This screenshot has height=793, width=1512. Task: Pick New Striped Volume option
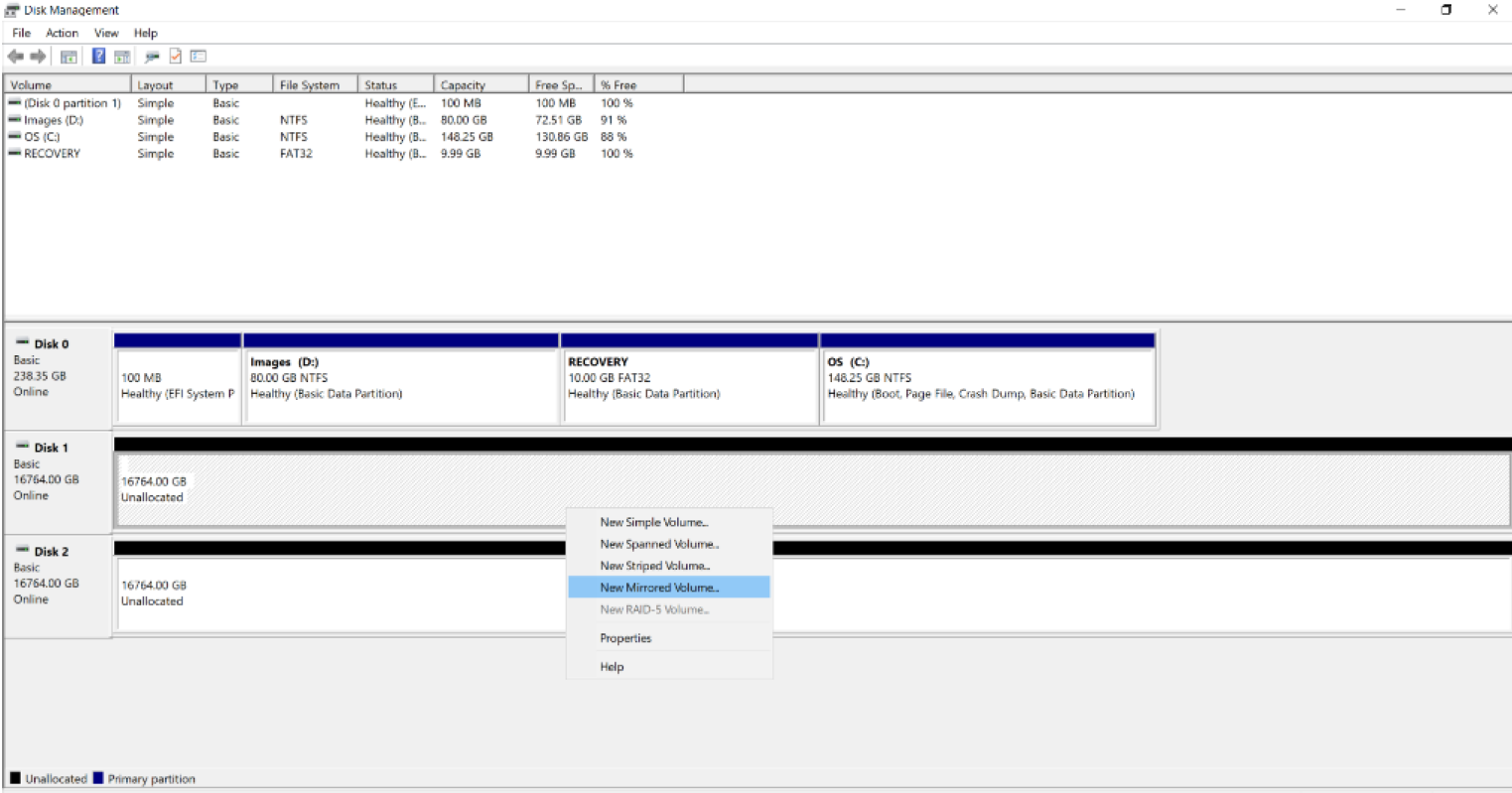point(654,566)
